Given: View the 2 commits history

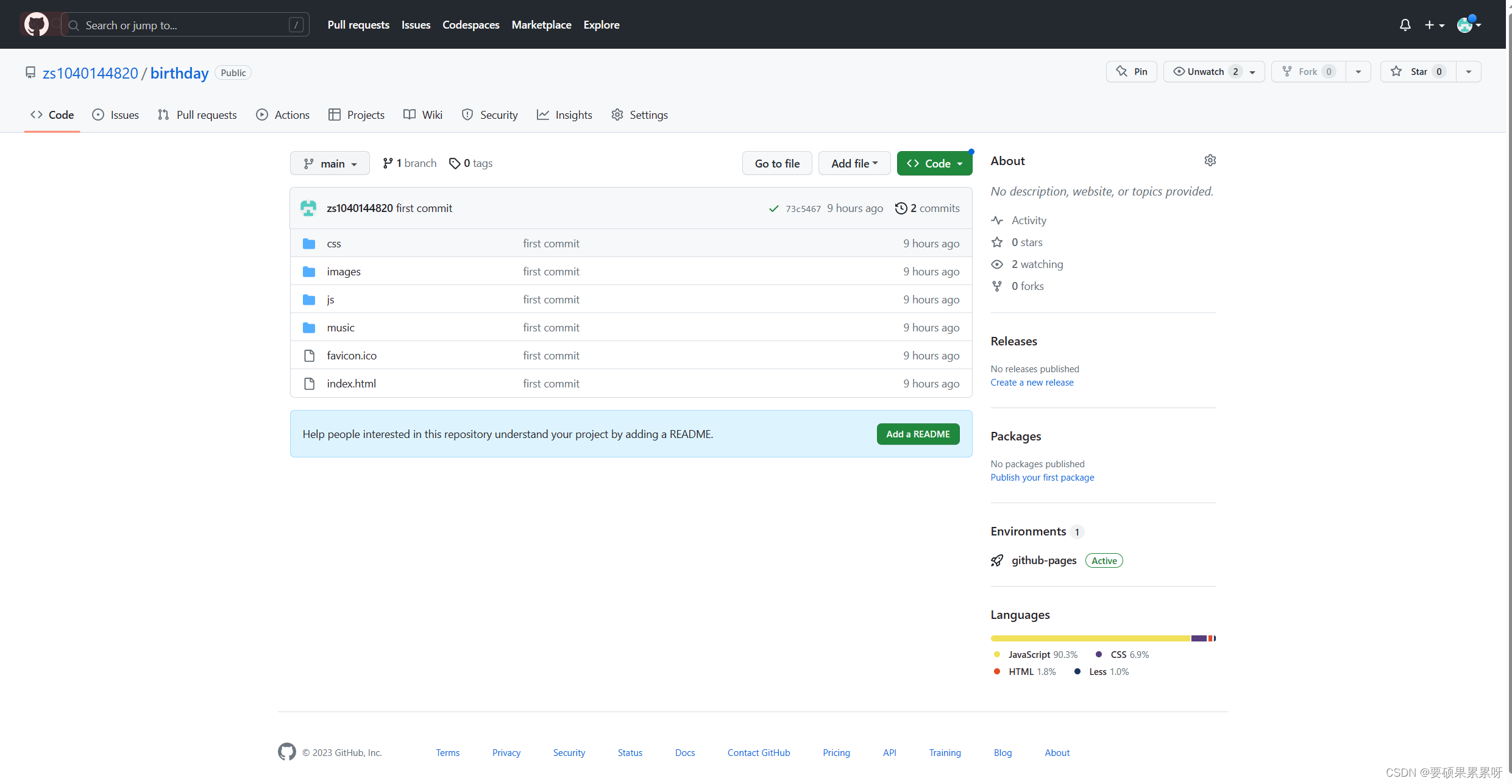Looking at the screenshot, I should point(927,208).
